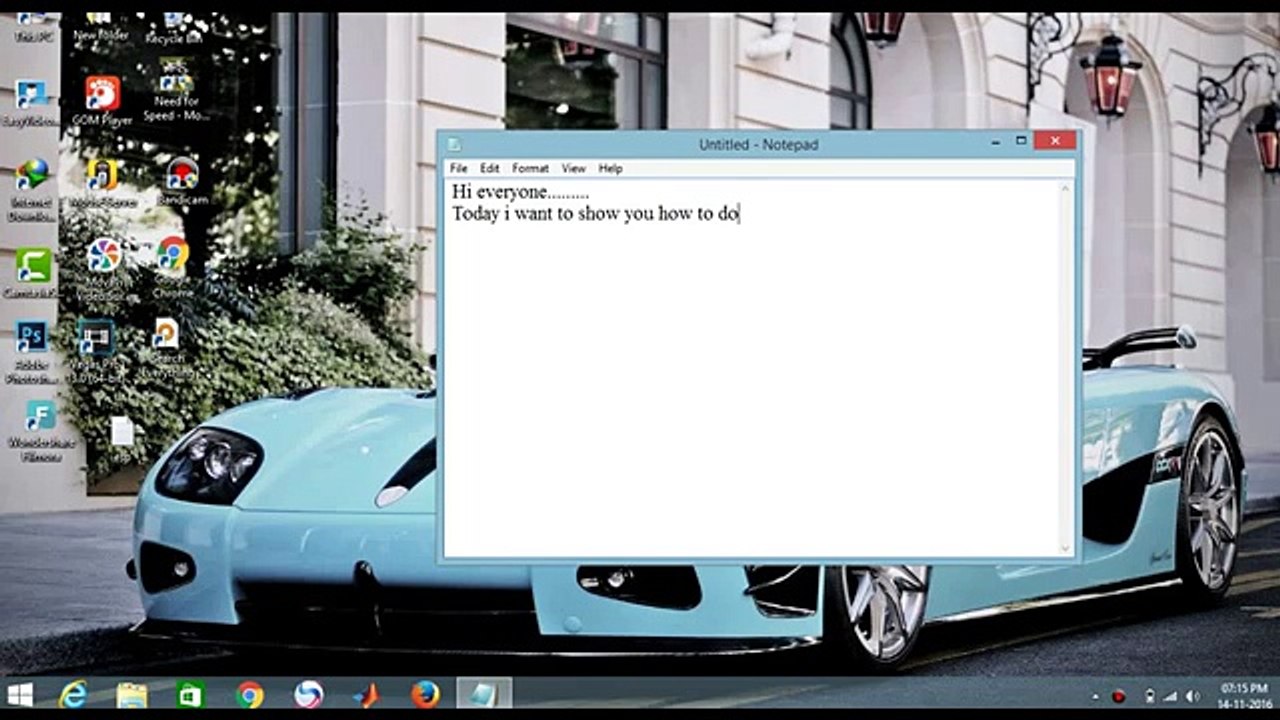Open the Windows Store taskbar icon
Screen dimensions: 1280x720
[190, 694]
